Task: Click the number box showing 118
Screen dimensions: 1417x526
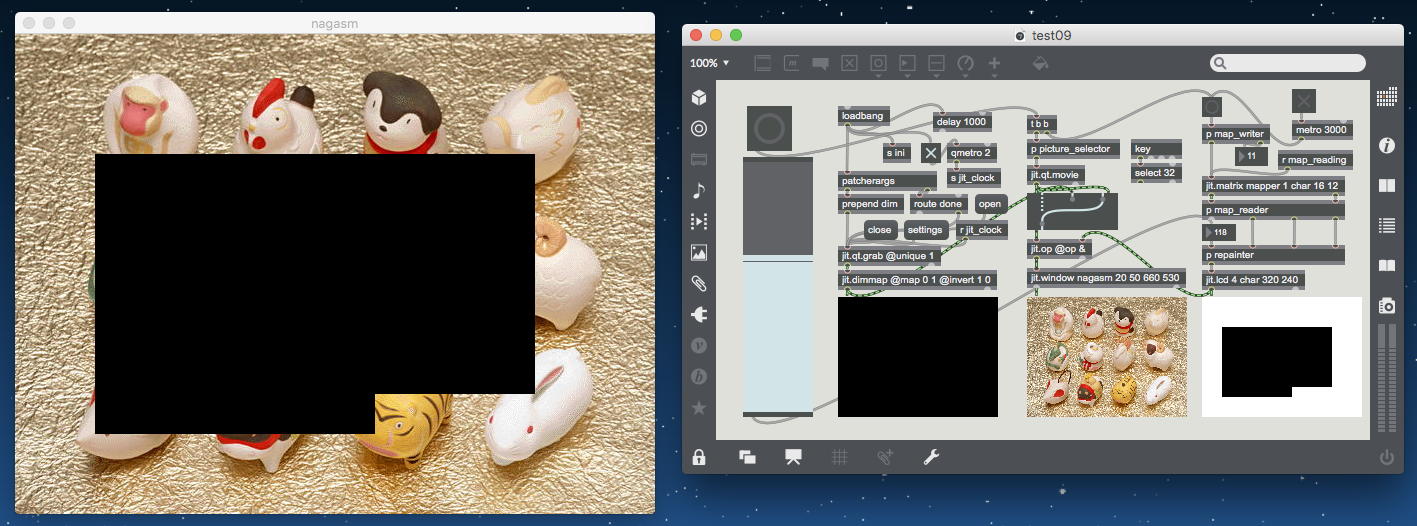Action: [x=1220, y=232]
